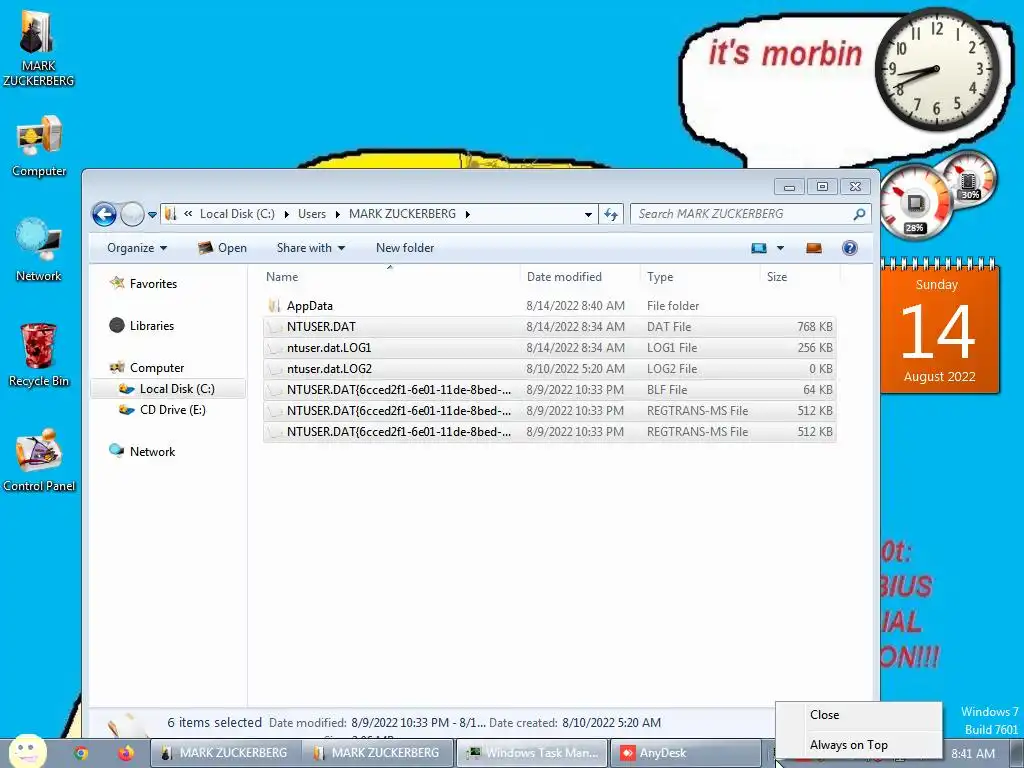
Task: Select the ntuser.dat.LOG1 file
Action: pyautogui.click(x=549, y=347)
